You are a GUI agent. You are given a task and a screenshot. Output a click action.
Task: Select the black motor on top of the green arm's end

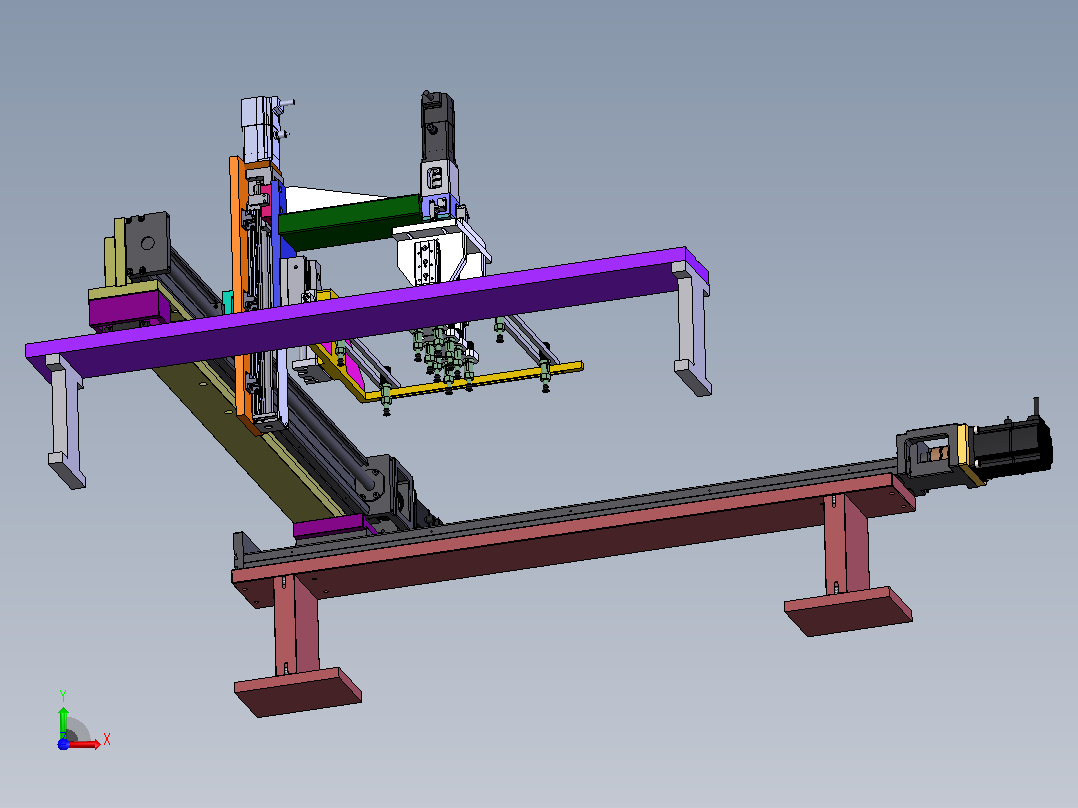tap(437, 127)
